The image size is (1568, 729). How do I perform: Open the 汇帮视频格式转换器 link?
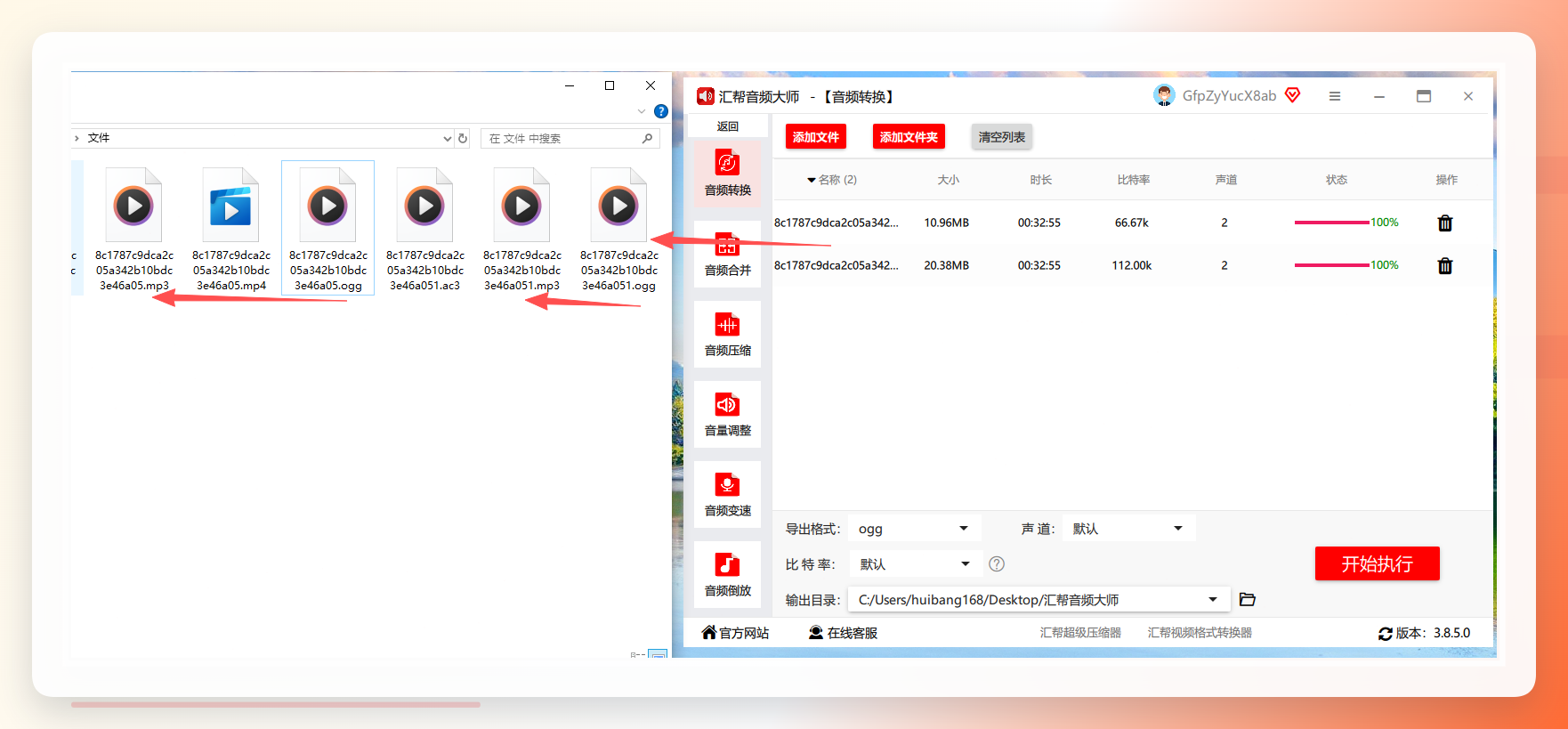1200,633
